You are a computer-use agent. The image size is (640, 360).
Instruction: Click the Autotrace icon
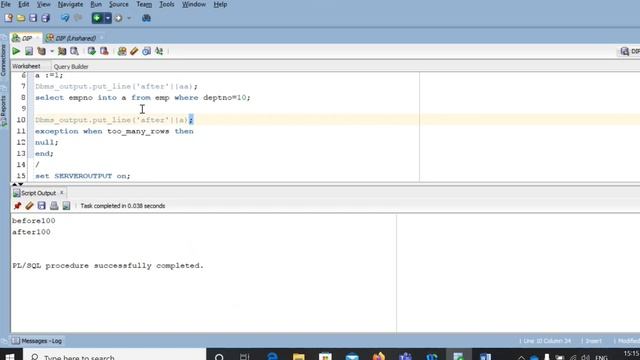click(x=62, y=51)
